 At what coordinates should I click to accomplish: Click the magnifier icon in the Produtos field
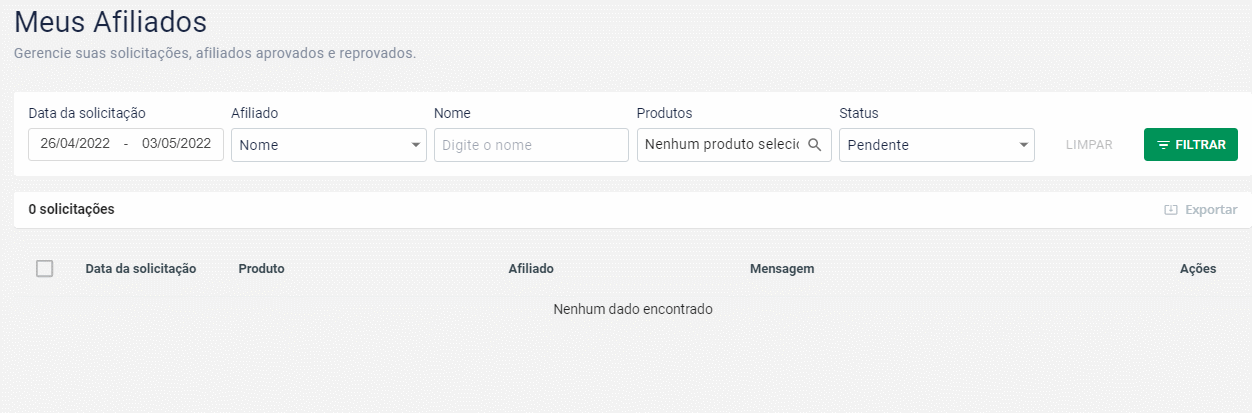[815, 145]
